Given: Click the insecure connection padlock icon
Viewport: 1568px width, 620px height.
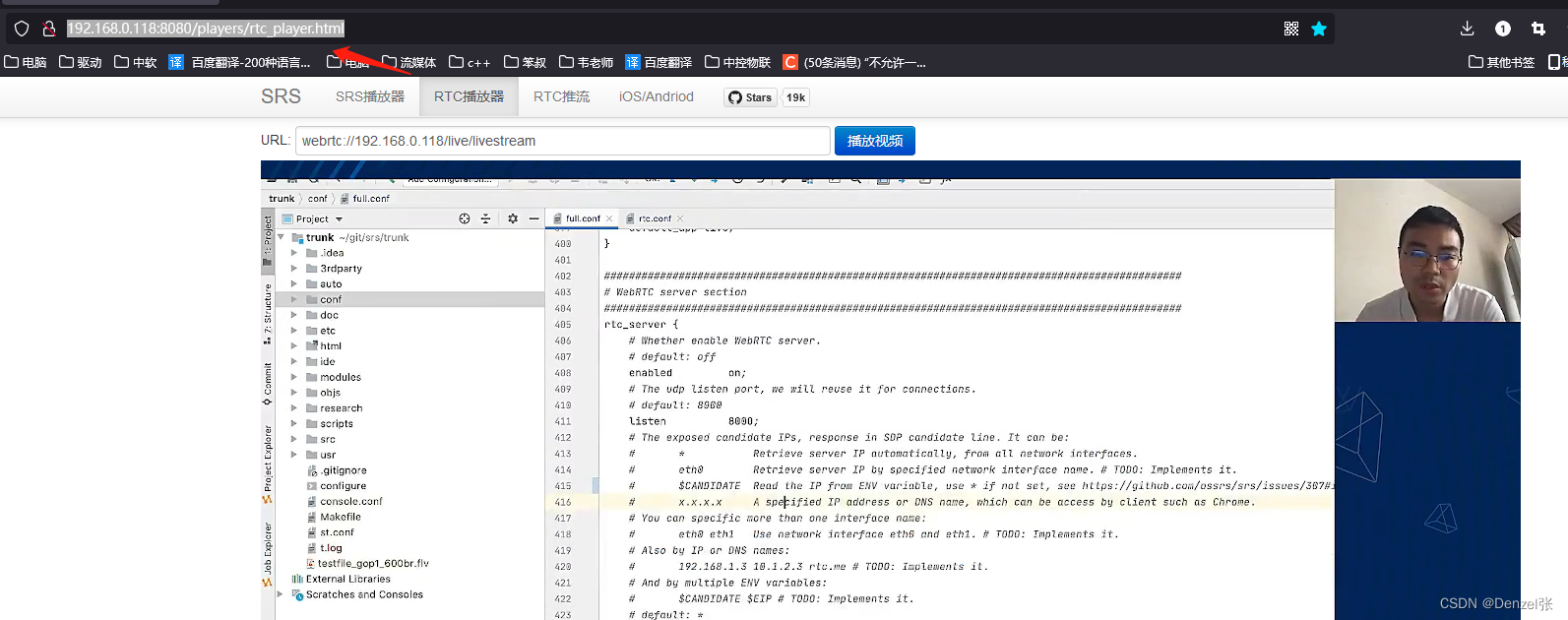Looking at the screenshot, I should click(x=48, y=29).
